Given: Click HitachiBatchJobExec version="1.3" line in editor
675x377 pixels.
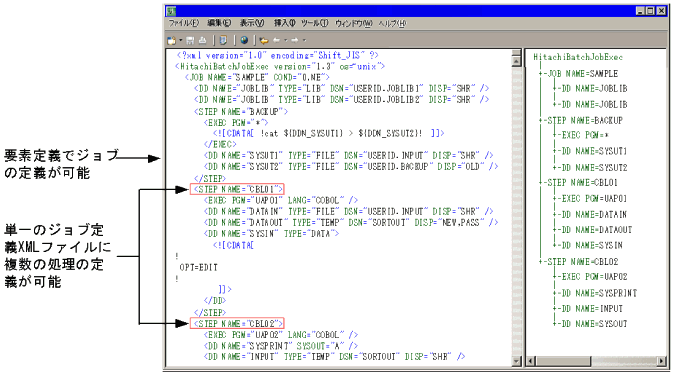Looking at the screenshot, I should pos(280,66).
